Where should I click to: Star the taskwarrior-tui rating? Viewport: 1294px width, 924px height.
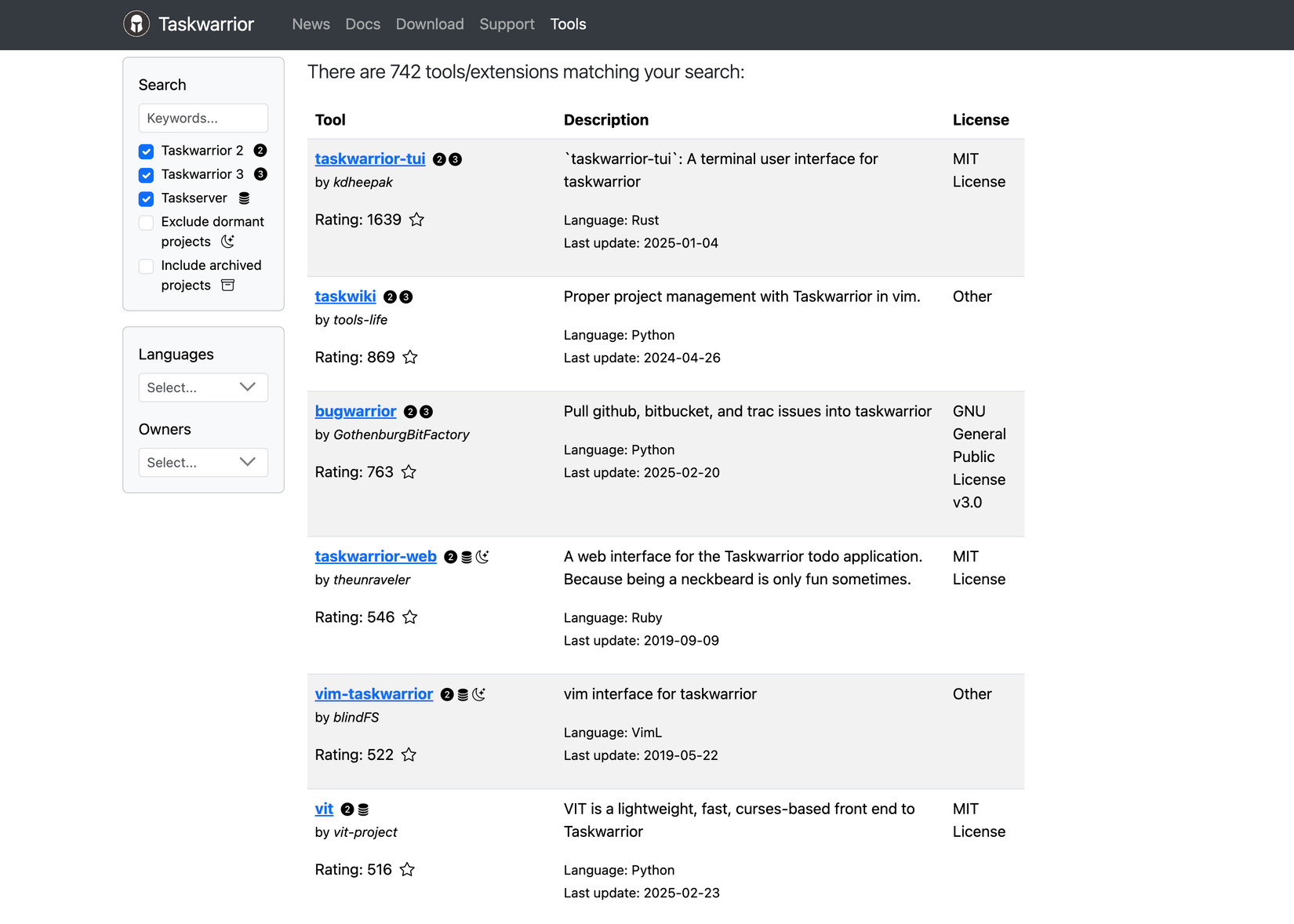[417, 220]
